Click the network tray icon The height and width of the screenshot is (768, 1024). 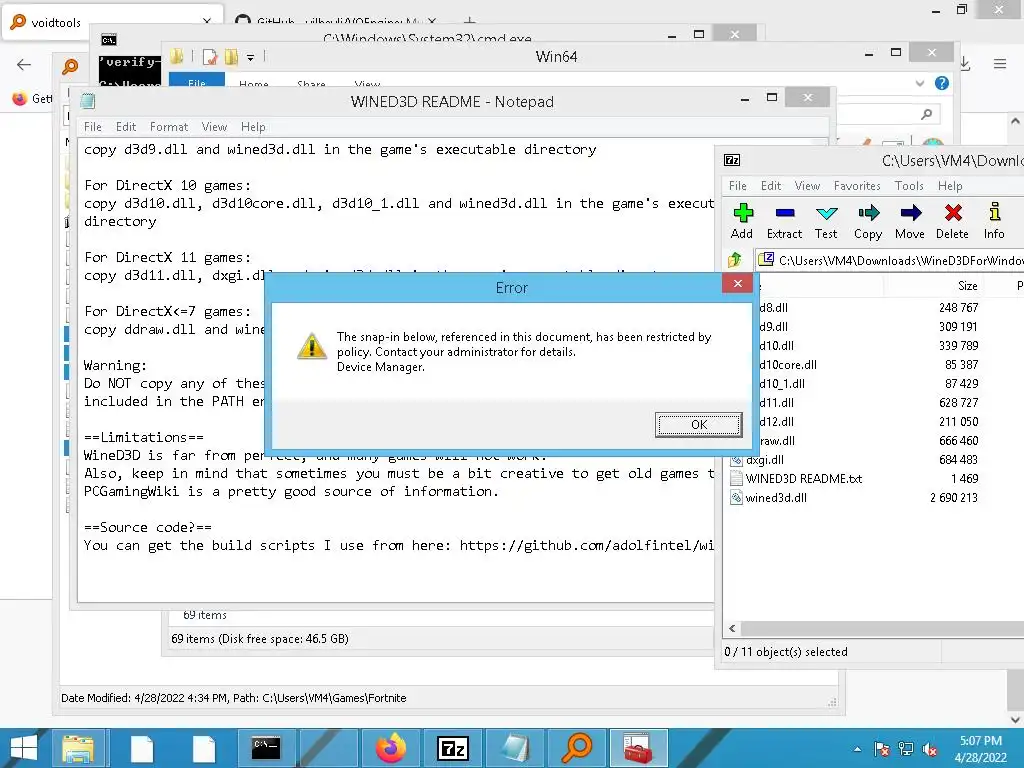point(906,749)
